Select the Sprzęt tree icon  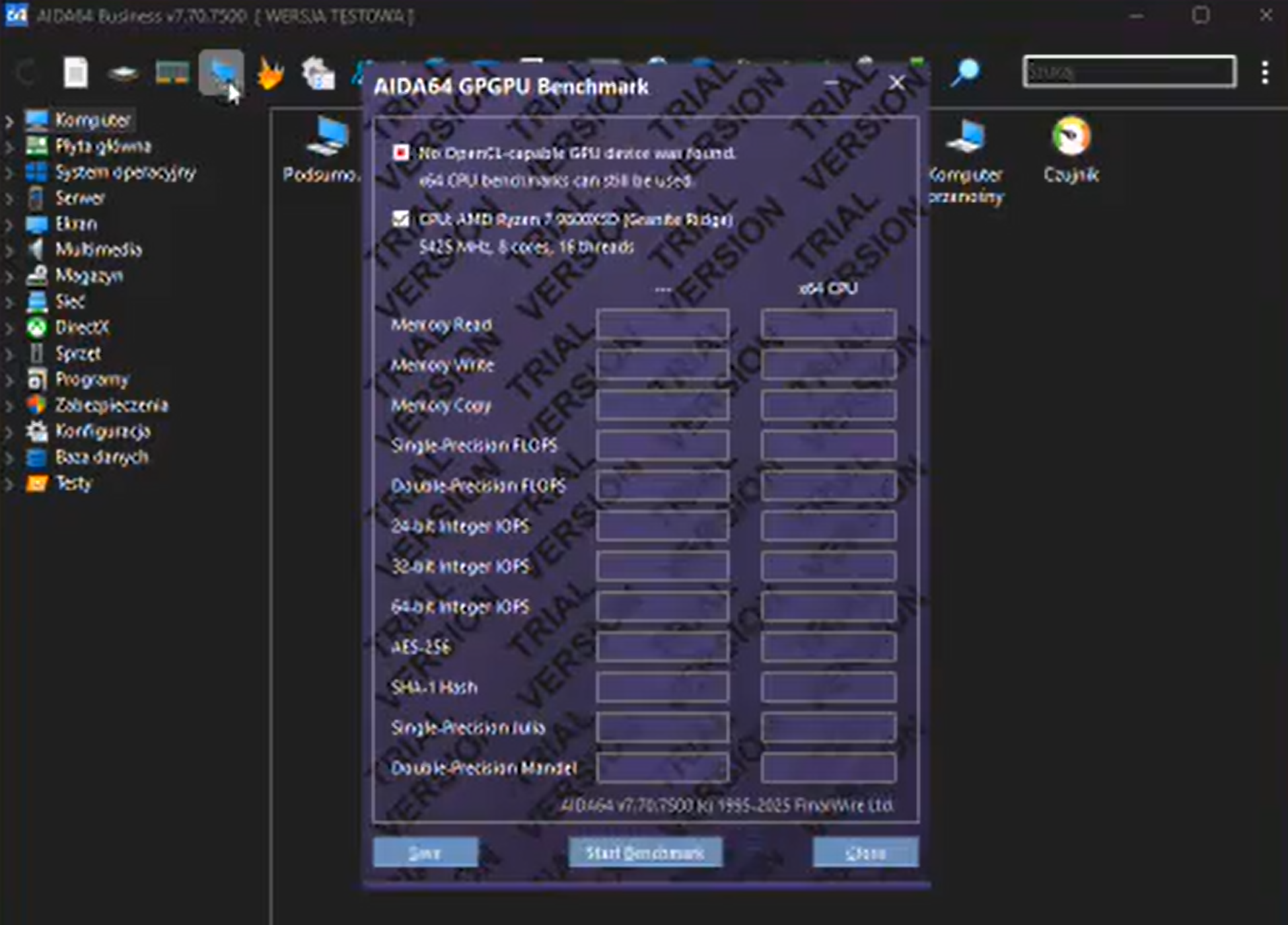tap(36, 353)
